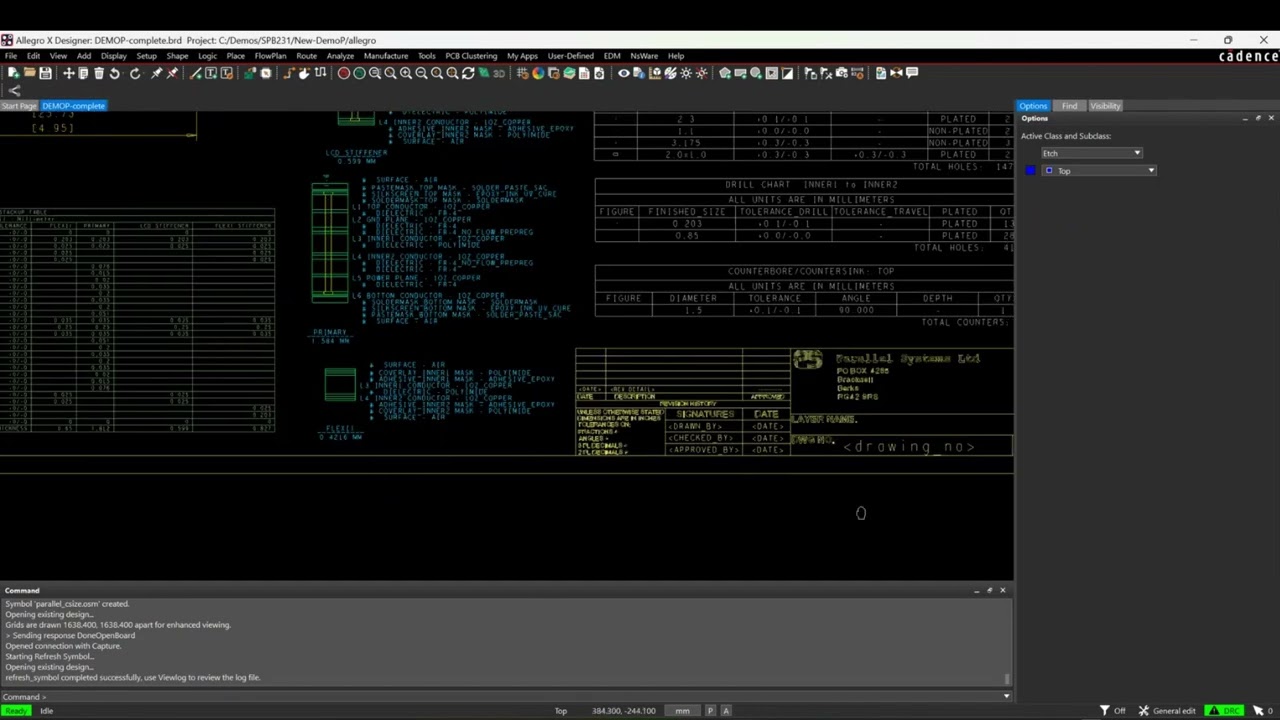Screen dimensions: 1280x720
Task: Click the eye visibility toolbar icon
Action: (624, 73)
